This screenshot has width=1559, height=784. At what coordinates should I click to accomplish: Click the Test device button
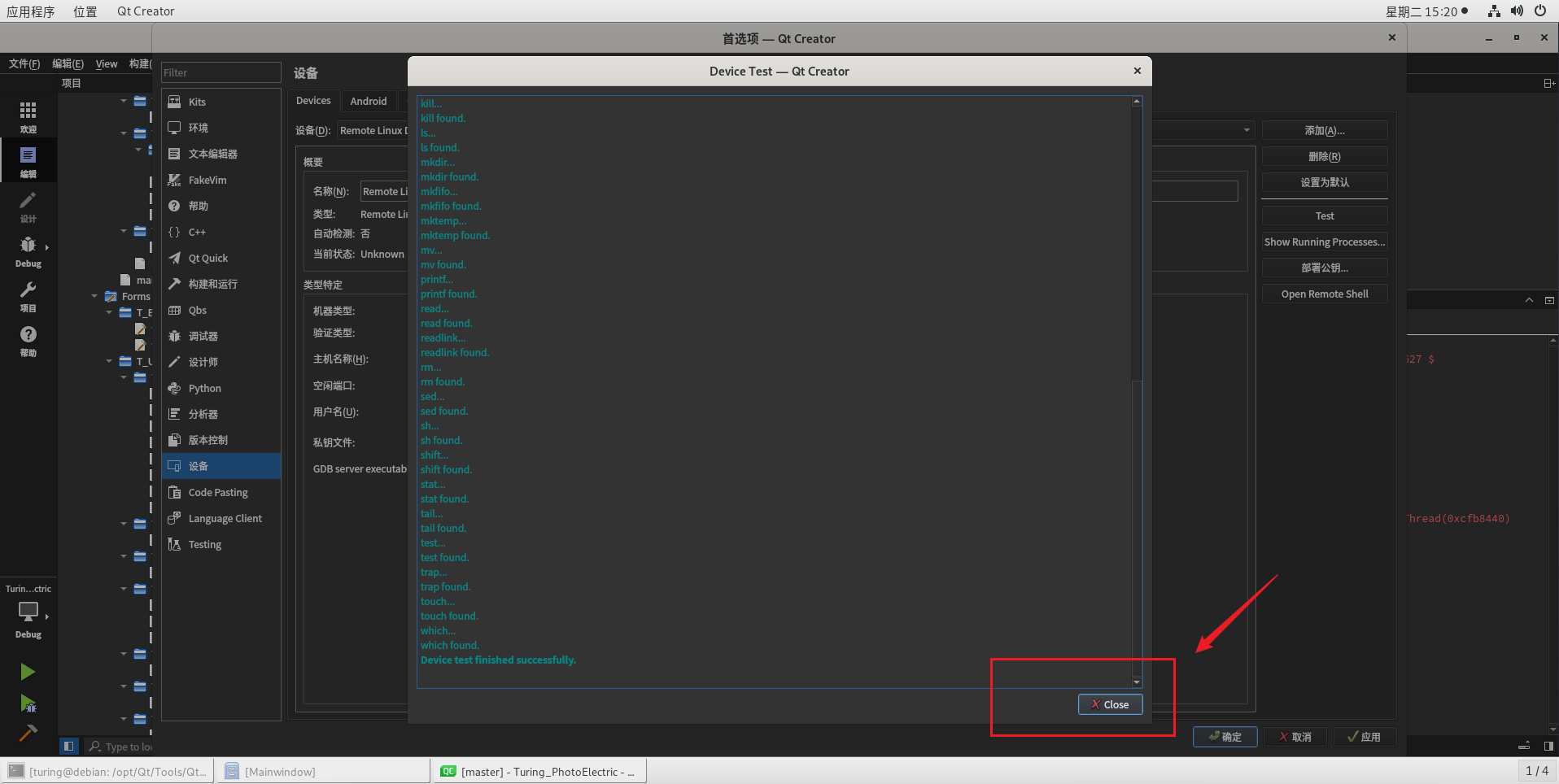tap(1325, 216)
